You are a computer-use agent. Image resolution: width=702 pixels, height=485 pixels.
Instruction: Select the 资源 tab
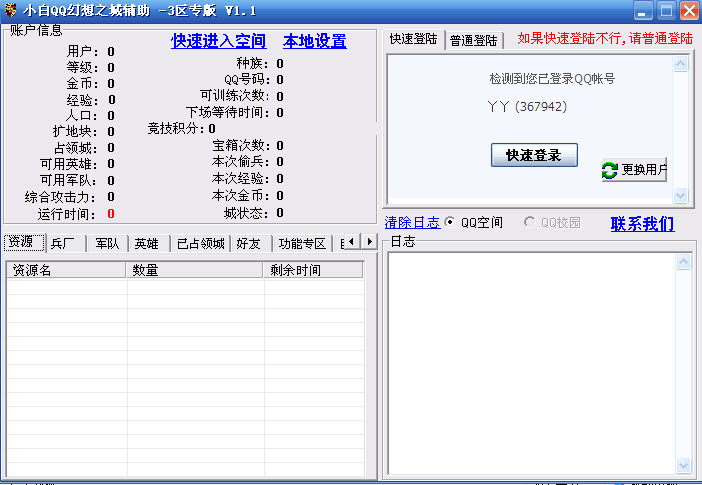(x=24, y=242)
